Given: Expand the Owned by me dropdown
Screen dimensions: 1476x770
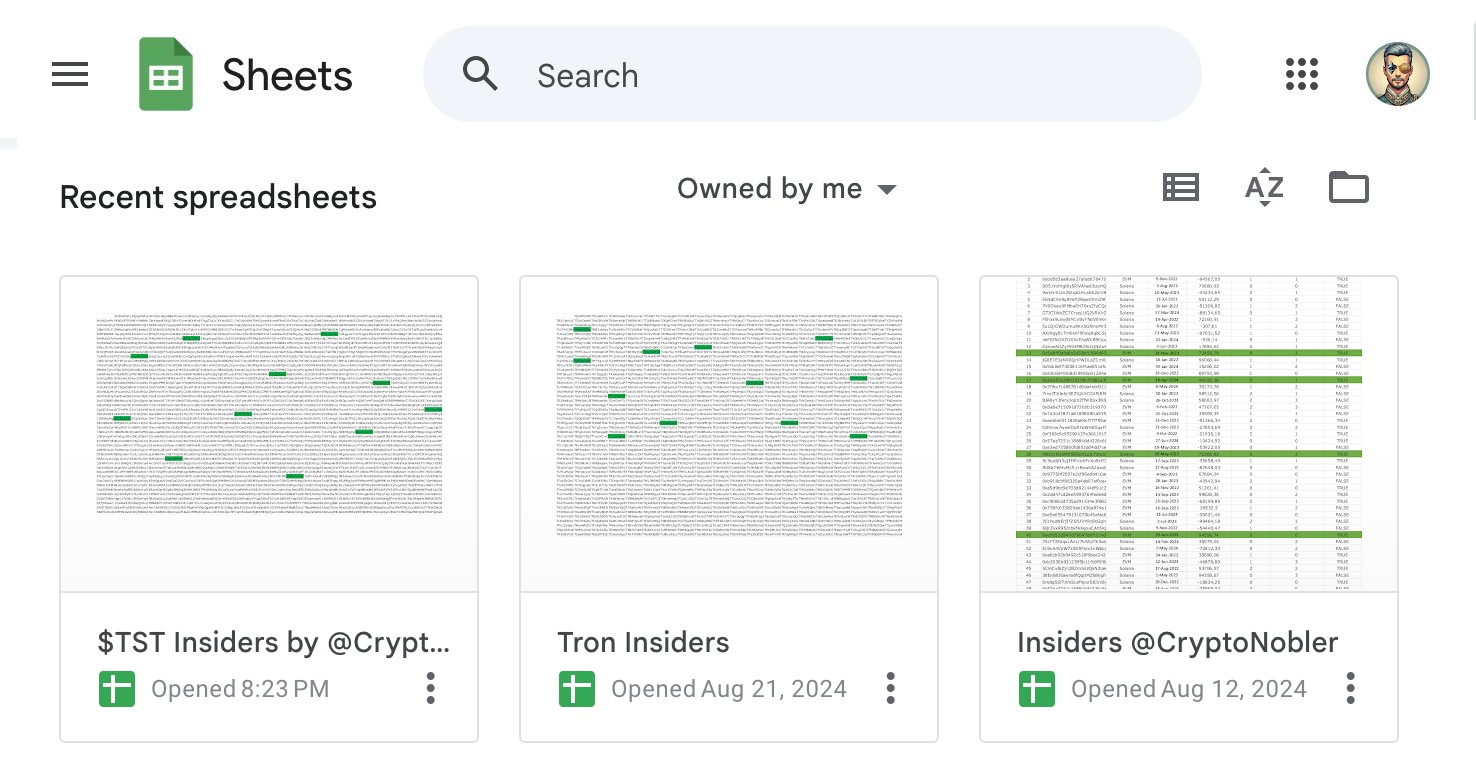Looking at the screenshot, I should coord(787,188).
